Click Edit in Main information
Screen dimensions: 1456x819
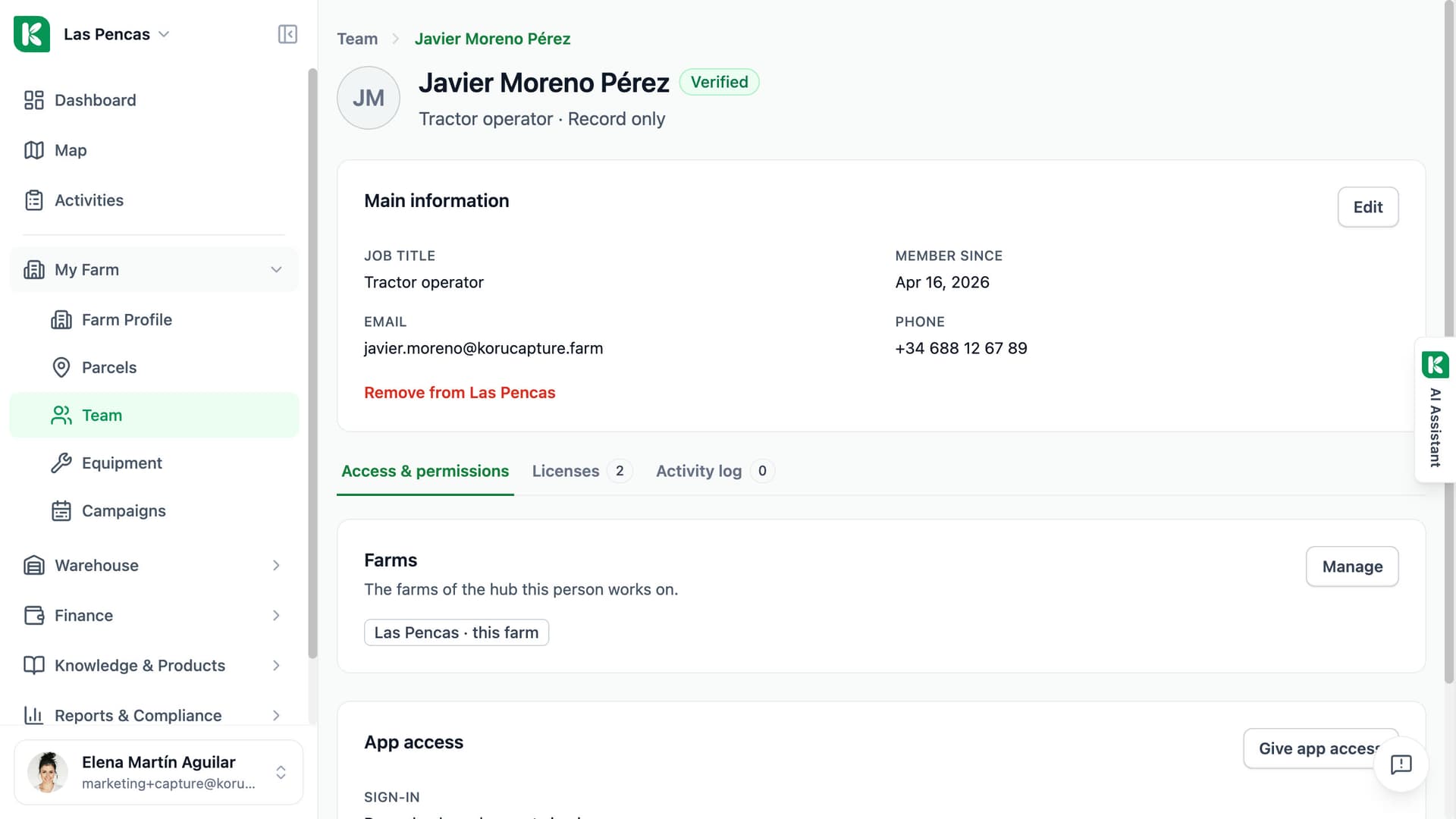click(1368, 207)
